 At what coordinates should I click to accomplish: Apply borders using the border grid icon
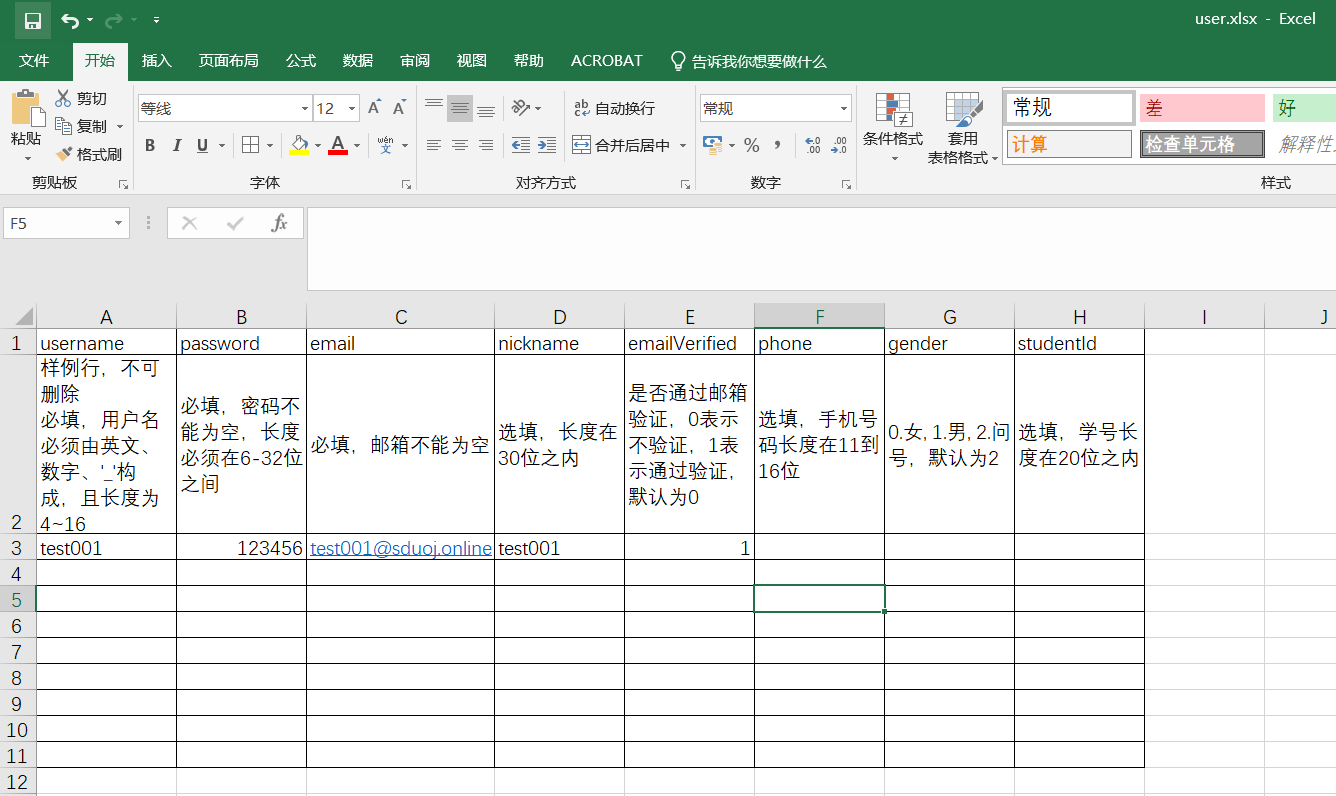[251, 145]
